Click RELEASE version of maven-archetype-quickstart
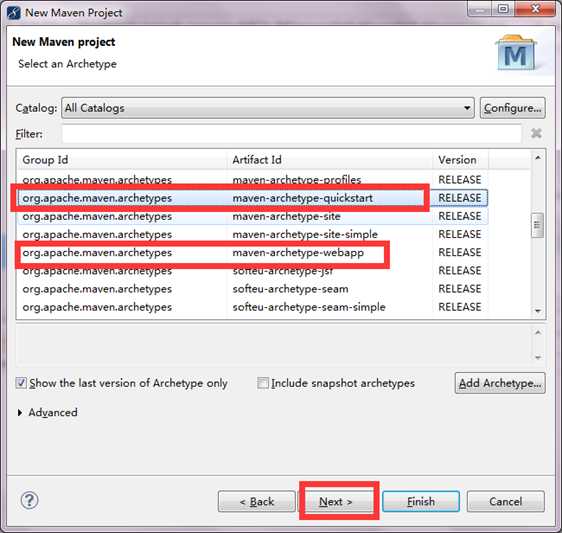The width and height of the screenshot is (562, 533). pyautogui.click(x=459, y=198)
